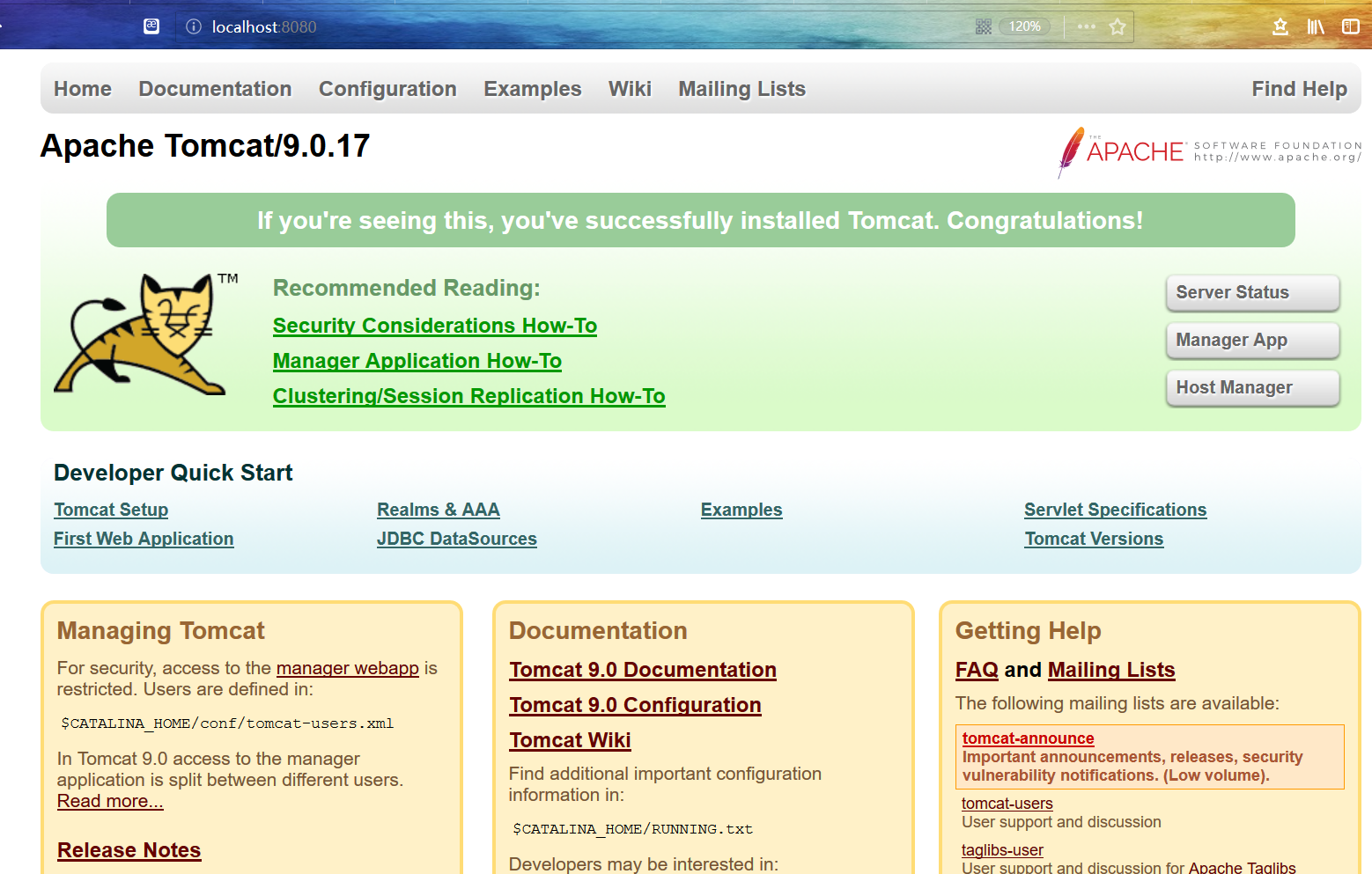Follow the manager webapp link
Screen dimensions: 1372x874
tap(348, 668)
